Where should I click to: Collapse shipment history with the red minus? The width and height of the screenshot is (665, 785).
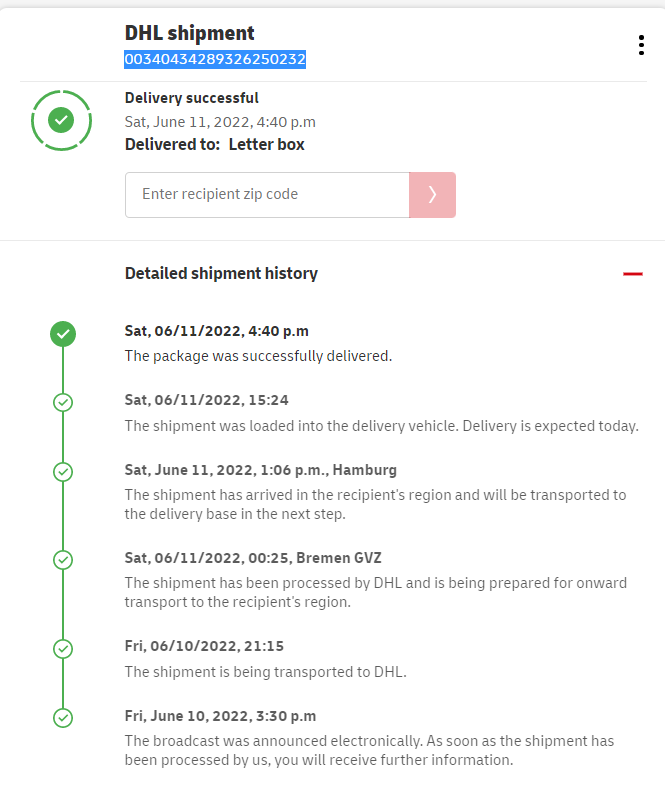coord(632,273)
